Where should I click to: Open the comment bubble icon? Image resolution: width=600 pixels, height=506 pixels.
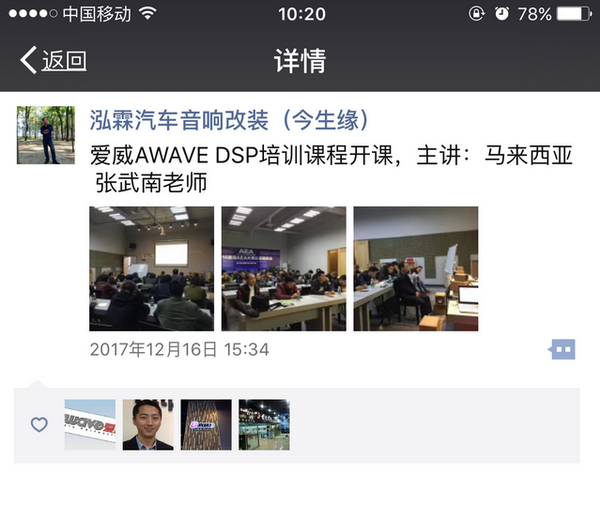pyautogui.click(x=561, y=349)
